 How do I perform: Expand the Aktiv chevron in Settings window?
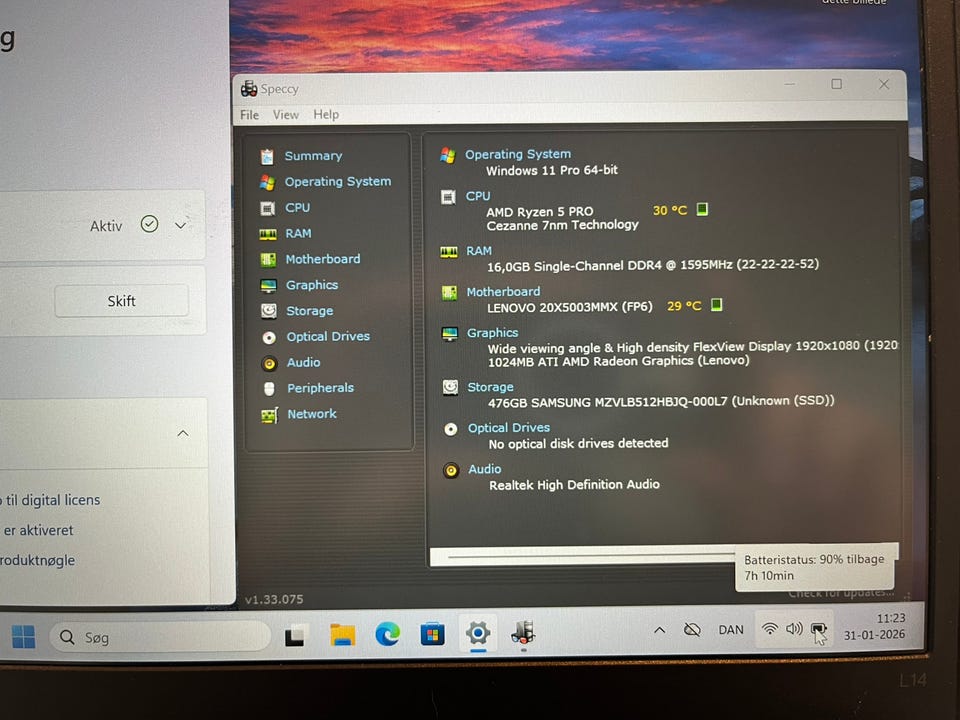coord(180,225)
